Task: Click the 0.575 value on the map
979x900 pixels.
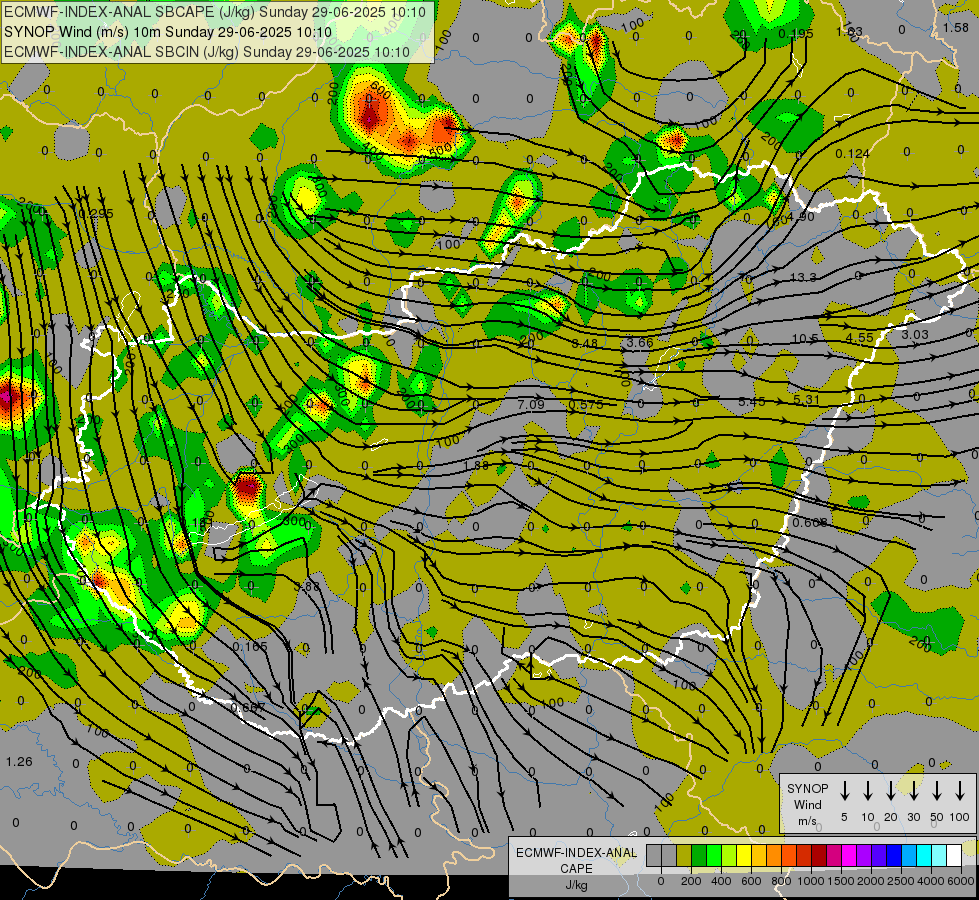Action: (586, 405)
